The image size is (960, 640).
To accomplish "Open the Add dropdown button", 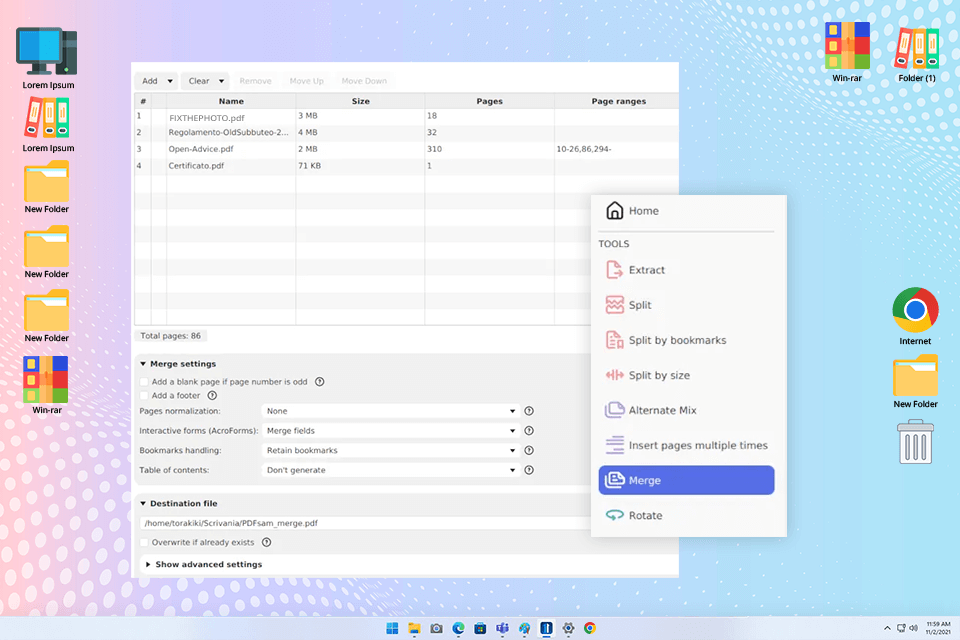I will click(x=157, y=81).
